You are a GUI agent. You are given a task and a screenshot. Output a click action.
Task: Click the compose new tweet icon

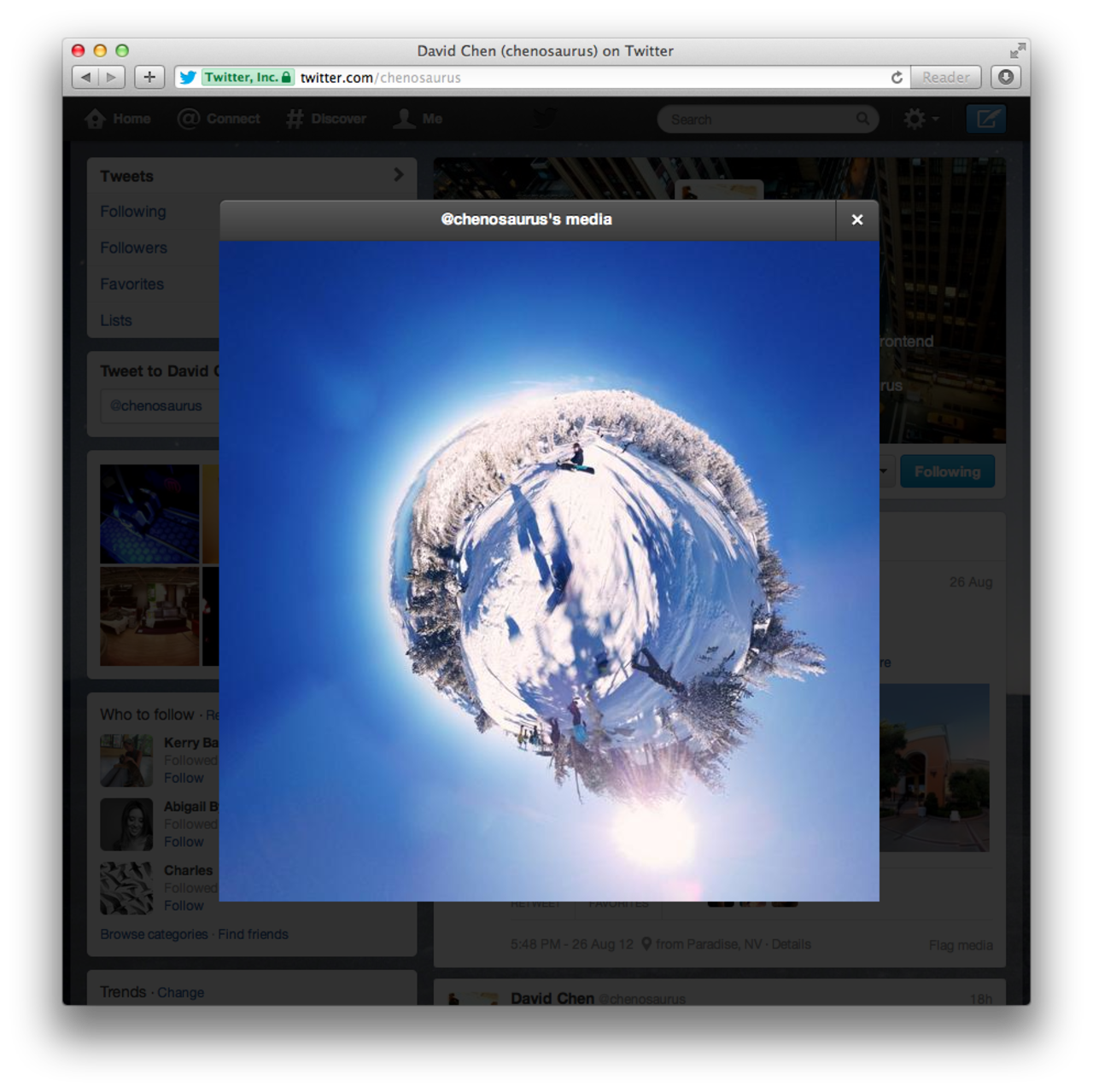[986, 119]
